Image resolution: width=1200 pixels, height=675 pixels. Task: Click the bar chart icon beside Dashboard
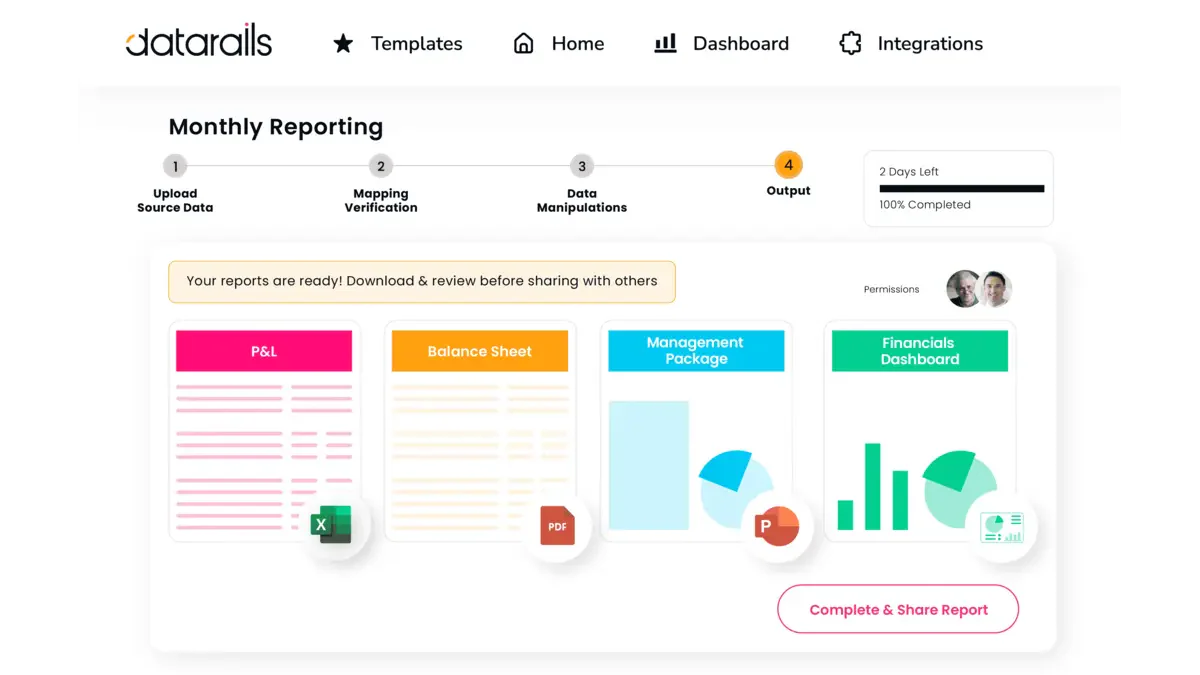[x=665, y=43]
